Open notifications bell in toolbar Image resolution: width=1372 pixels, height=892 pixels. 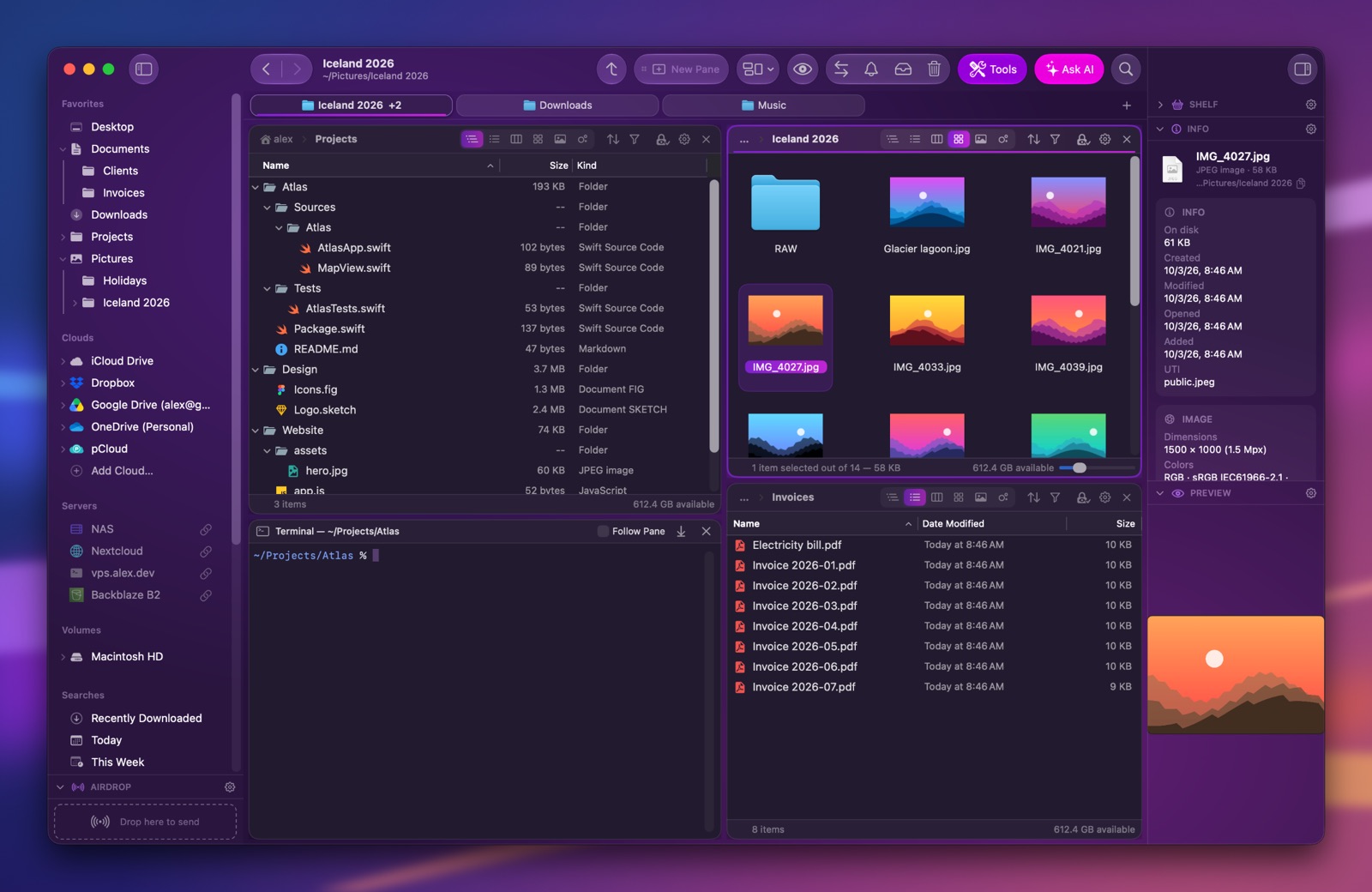(871, 69)
